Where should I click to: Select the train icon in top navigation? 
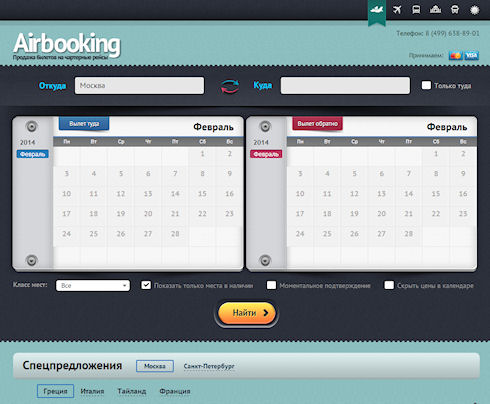coord(455,10)
